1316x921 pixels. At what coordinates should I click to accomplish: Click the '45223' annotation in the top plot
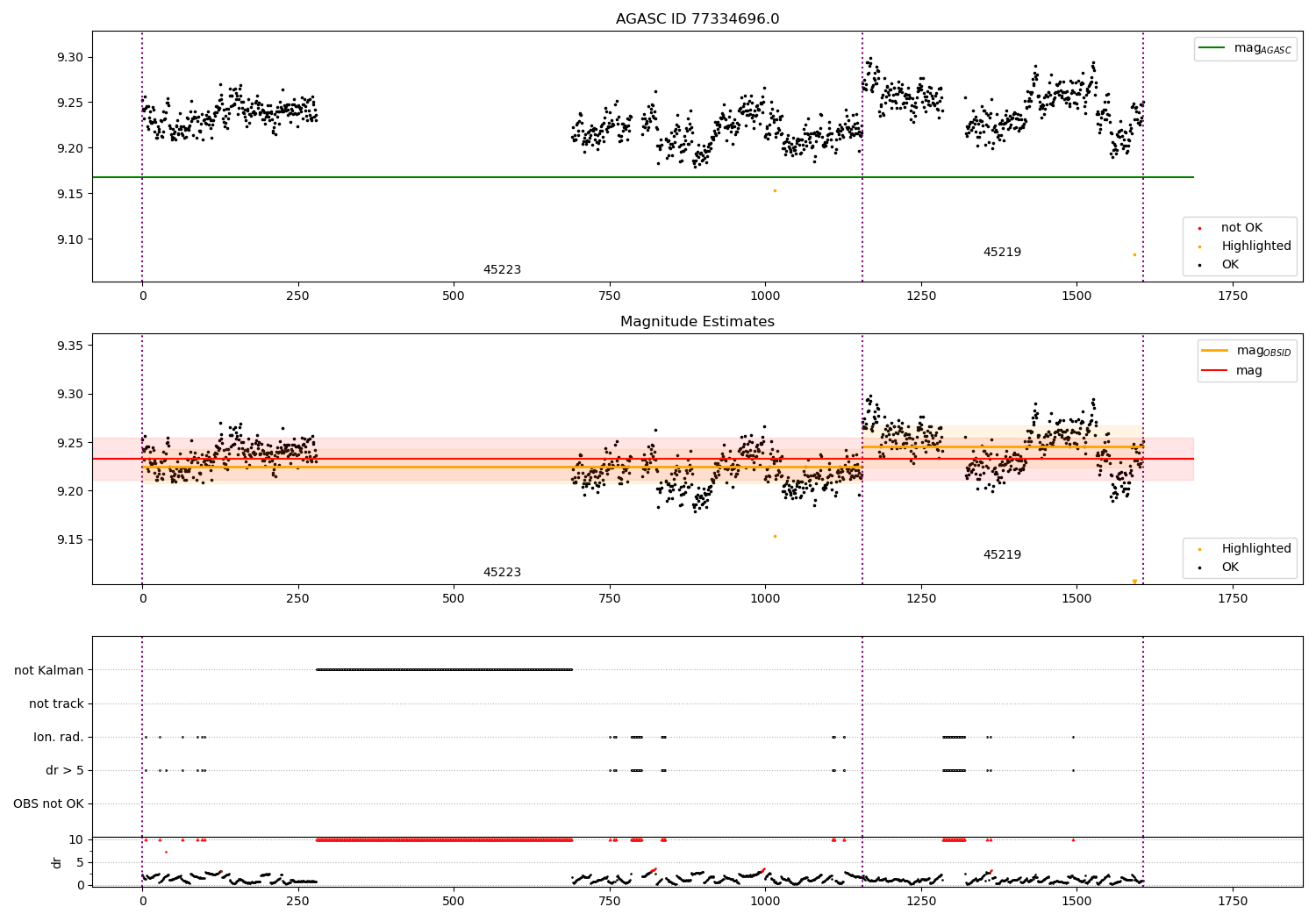coord(502,270)
